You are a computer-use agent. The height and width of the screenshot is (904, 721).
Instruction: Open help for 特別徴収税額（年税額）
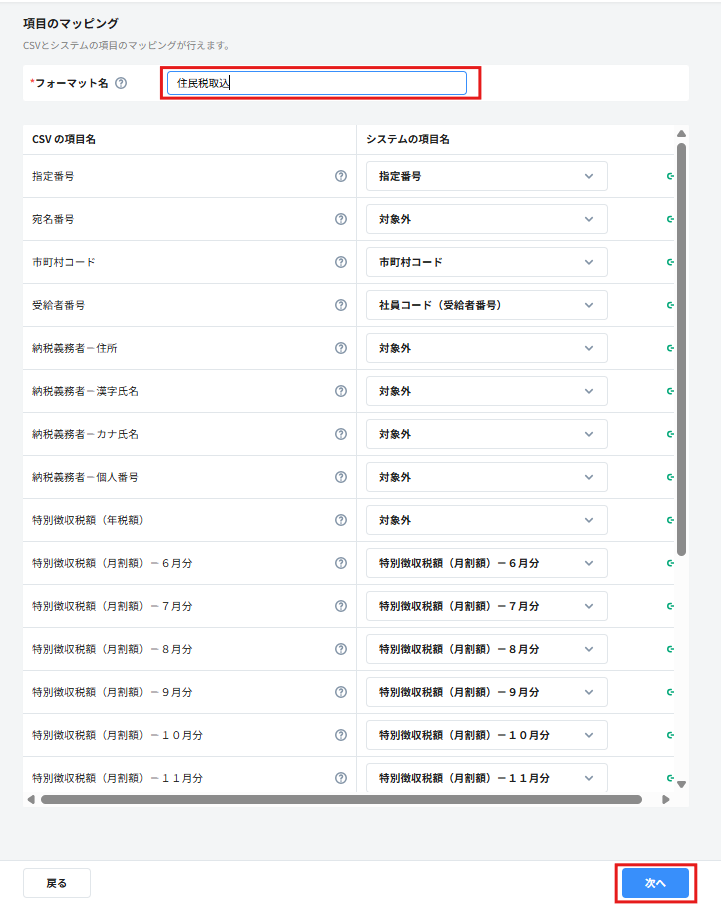[341, 520]
